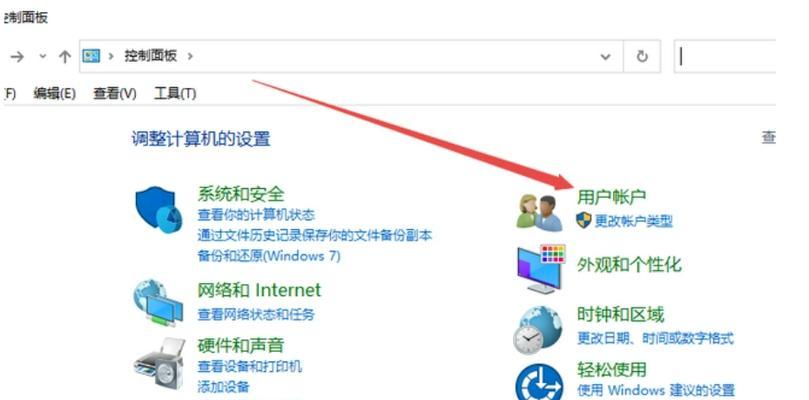Click the up arrow navigation button
The image size is (809, 400).
(x=64, y=56)
